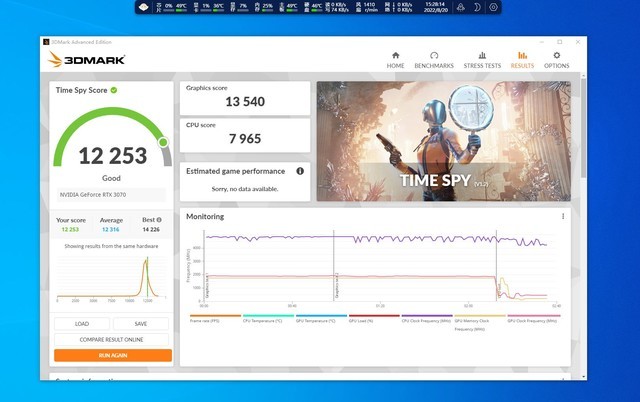This screenshot has height=402, width=640.
Task: Click the score gauge knob on the green arc
Action: click(163, 142)
